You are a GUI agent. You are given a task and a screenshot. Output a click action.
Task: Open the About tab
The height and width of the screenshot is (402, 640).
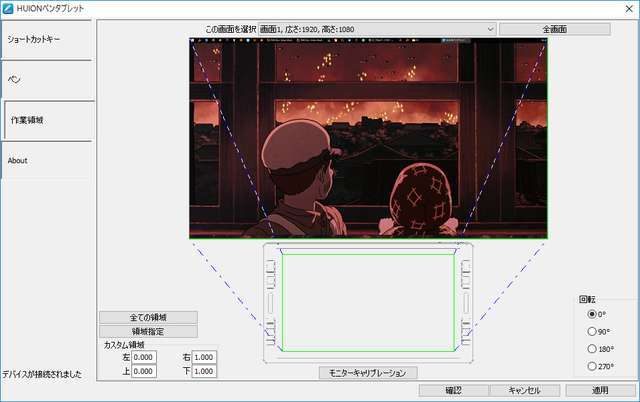click(x=46, y=160)
